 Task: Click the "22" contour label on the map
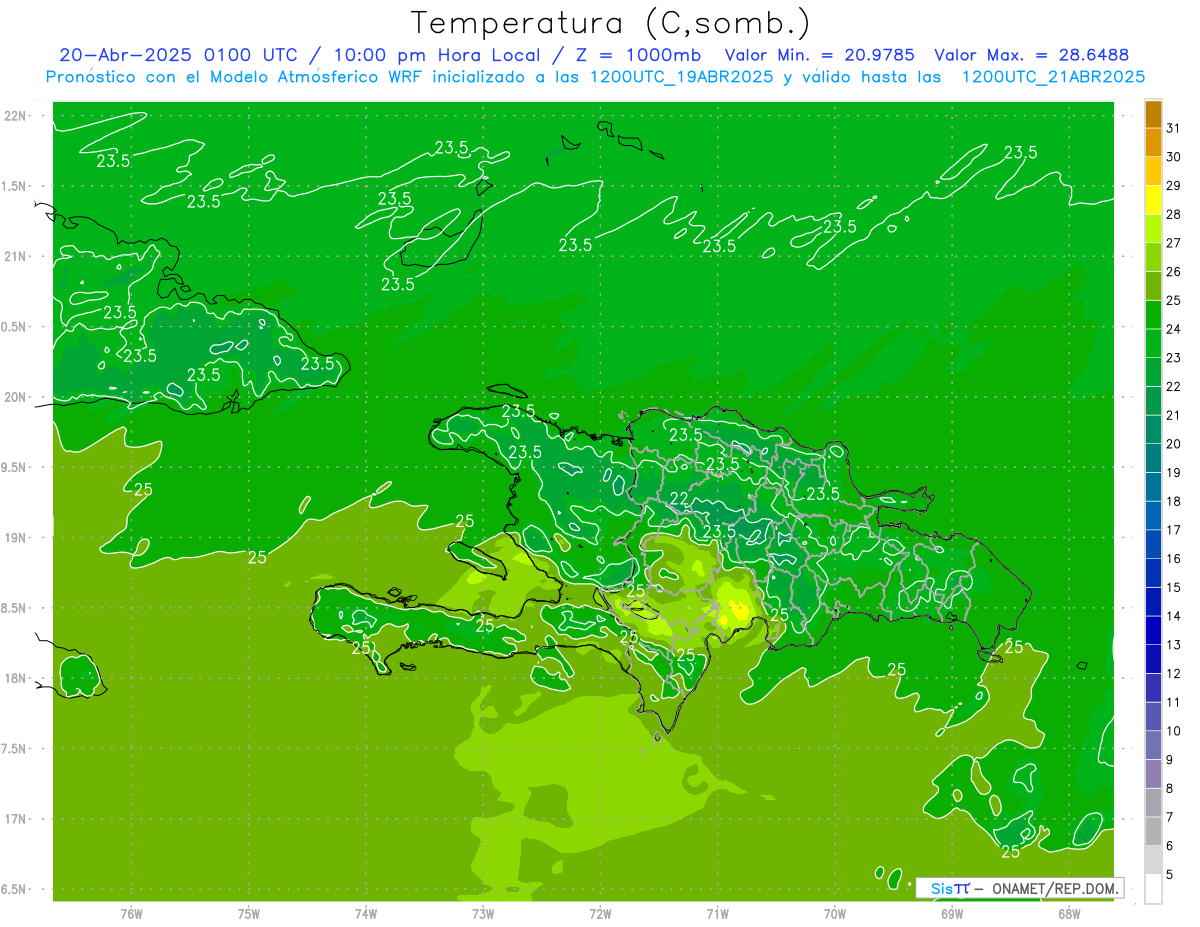679,499
